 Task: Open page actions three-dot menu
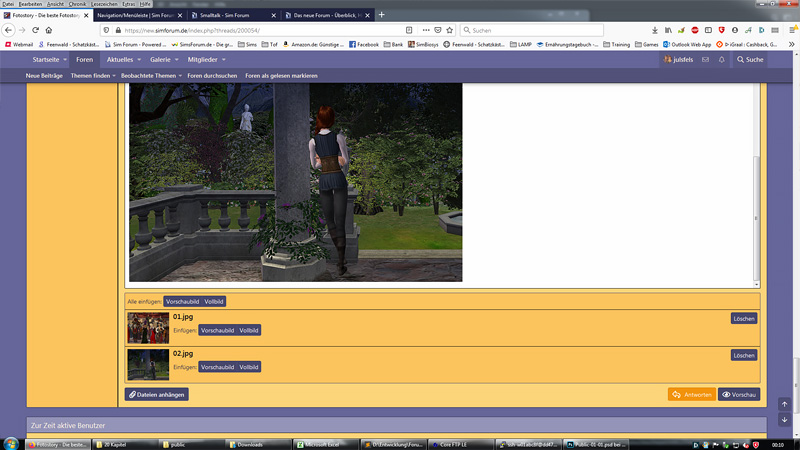[x=426, y=30]
